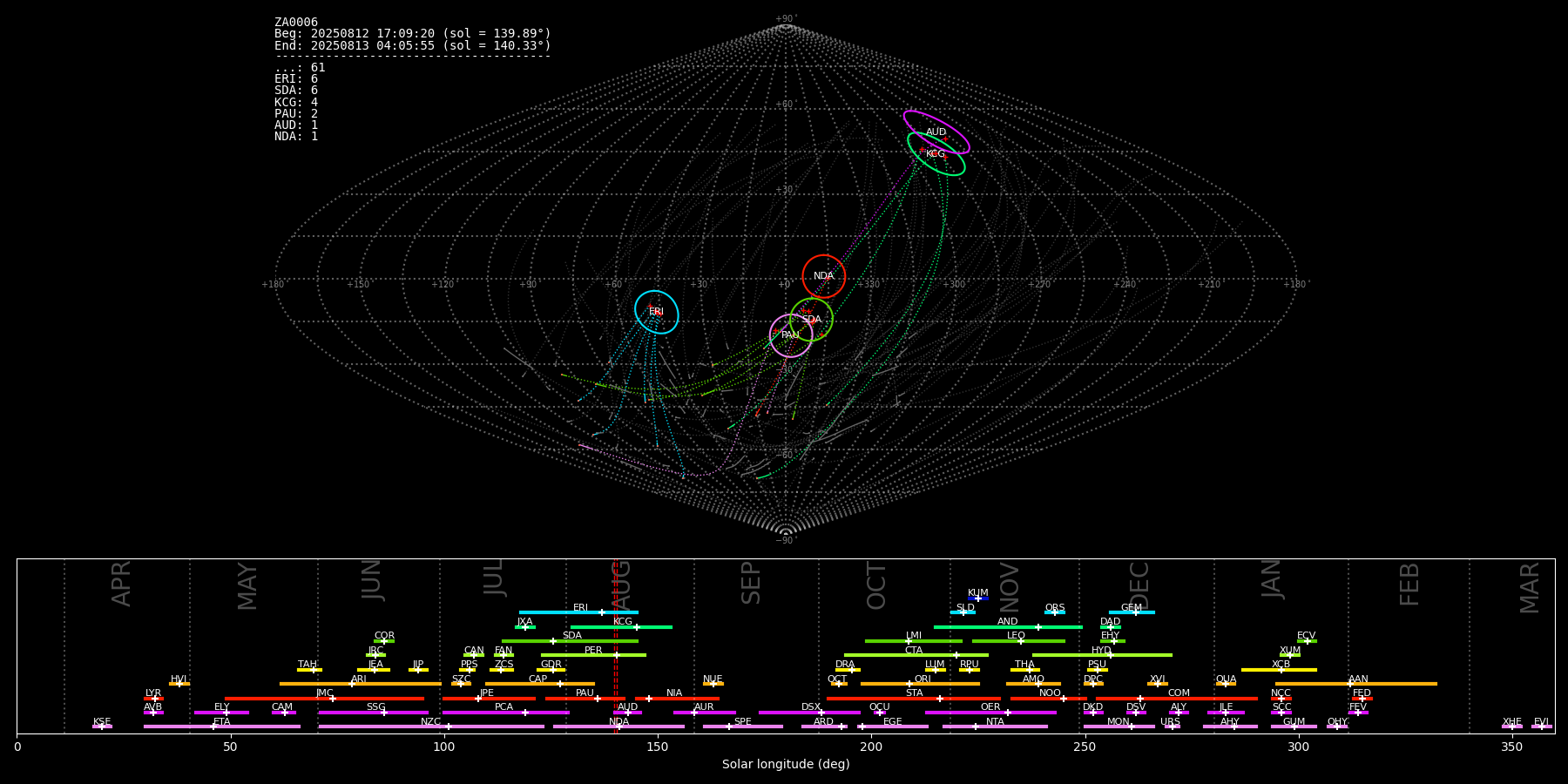
Task: Click the red dashed current-date line on timeline
Action: coord(616,645)
